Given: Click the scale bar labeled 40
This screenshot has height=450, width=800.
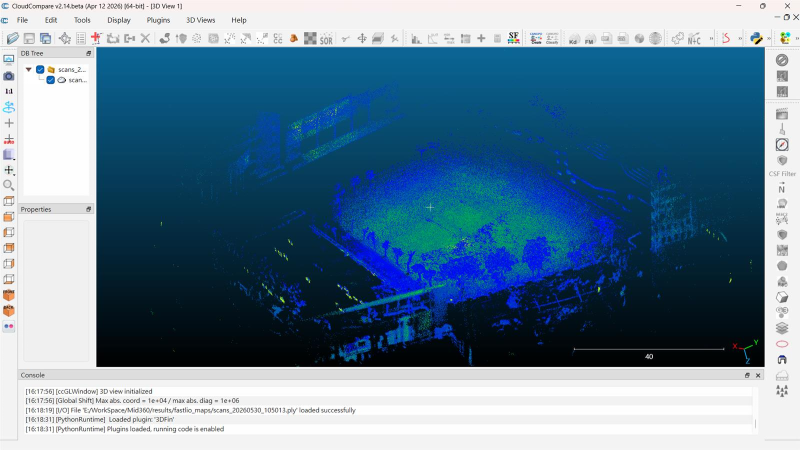Looking at the screenshot, I should pyautogui.click(x=649, y=353).
